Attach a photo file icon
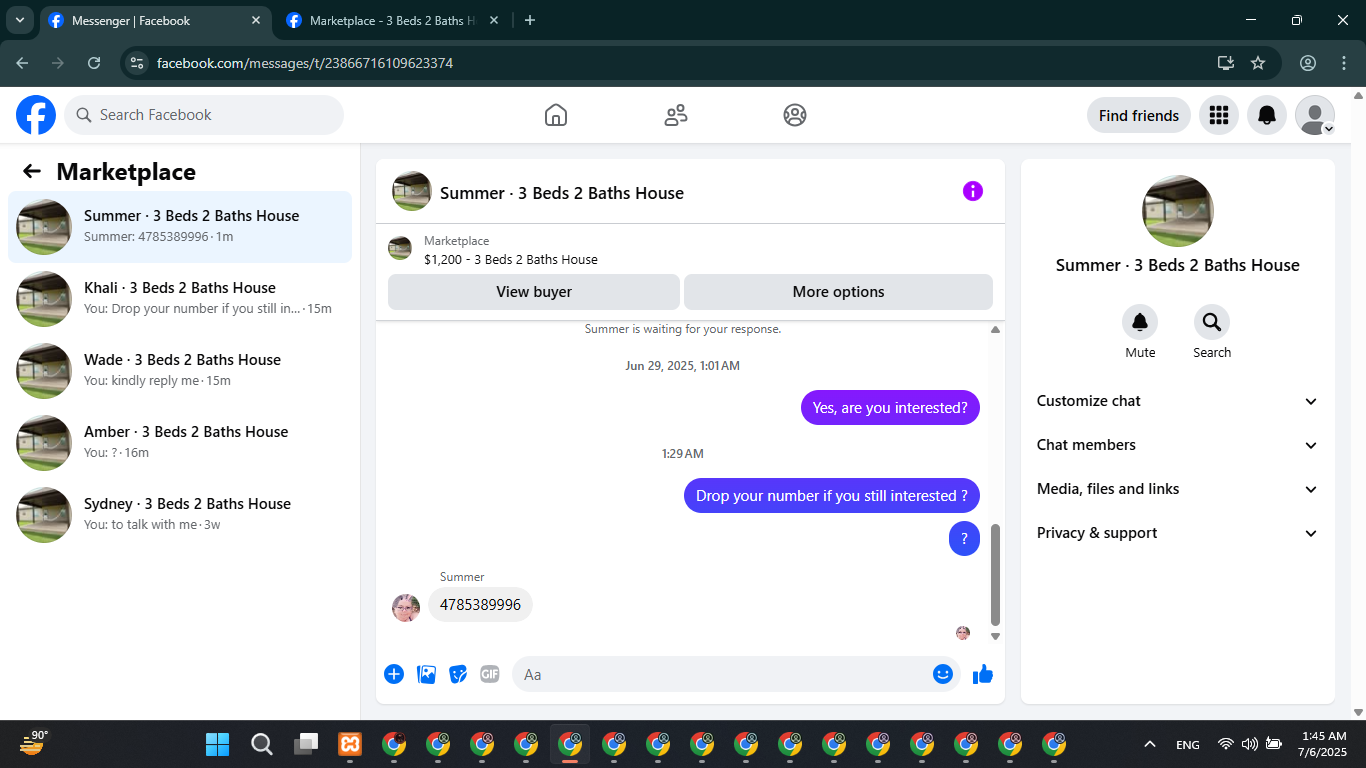This screenshot has height=768, width=1366. click(x=426, y=674)
